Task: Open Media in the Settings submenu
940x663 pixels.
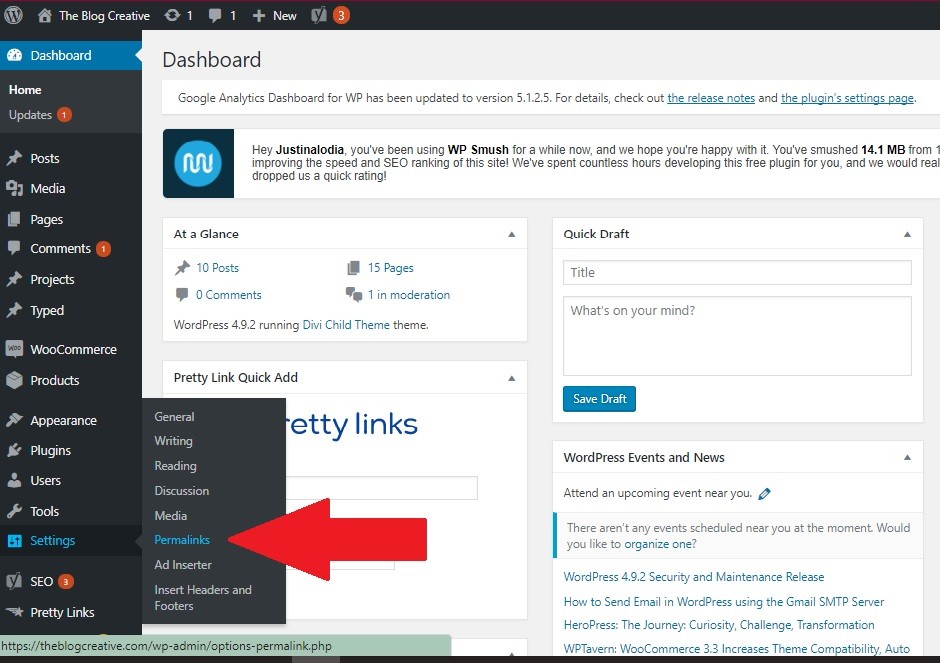Action: click(x=171, y=516)
